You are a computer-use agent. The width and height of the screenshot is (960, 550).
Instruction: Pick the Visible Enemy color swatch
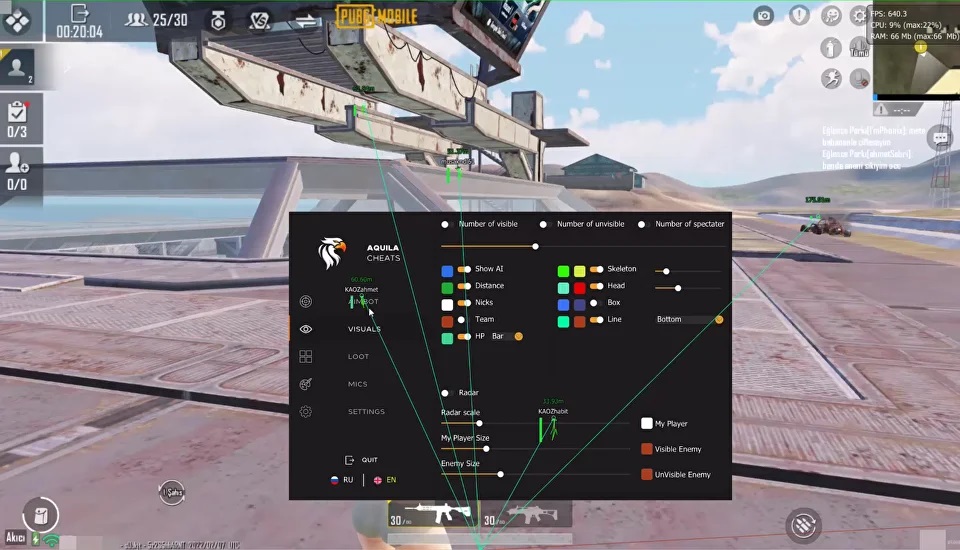pyautogui.click(x=647, y=449)
